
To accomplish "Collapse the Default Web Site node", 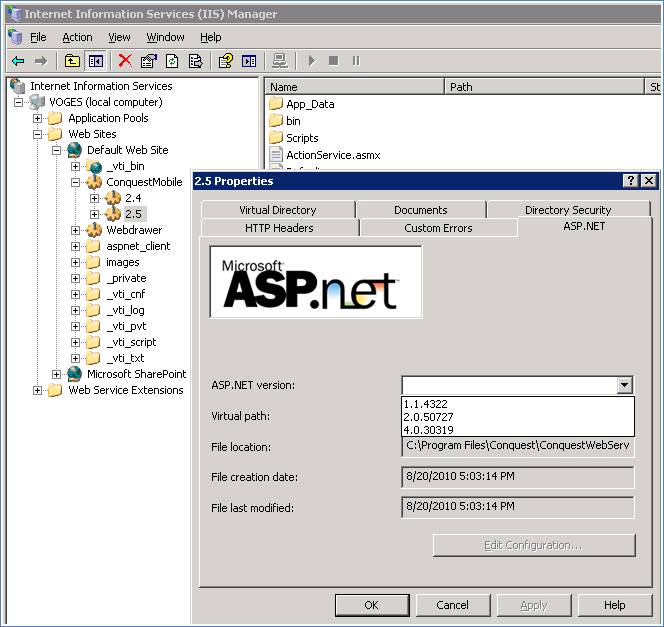I will 56,150.
